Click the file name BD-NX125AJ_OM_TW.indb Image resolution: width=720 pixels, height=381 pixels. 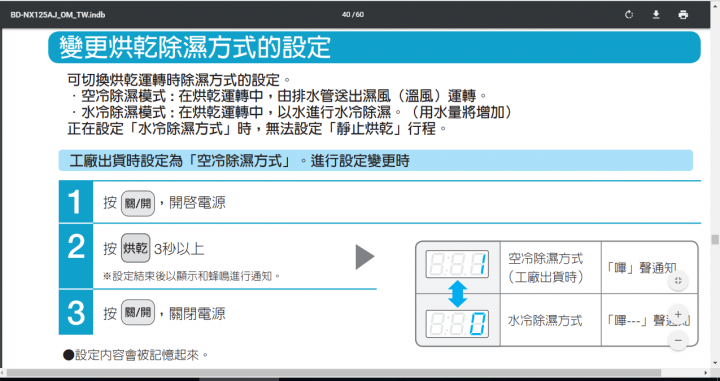(x=58, y=15)
